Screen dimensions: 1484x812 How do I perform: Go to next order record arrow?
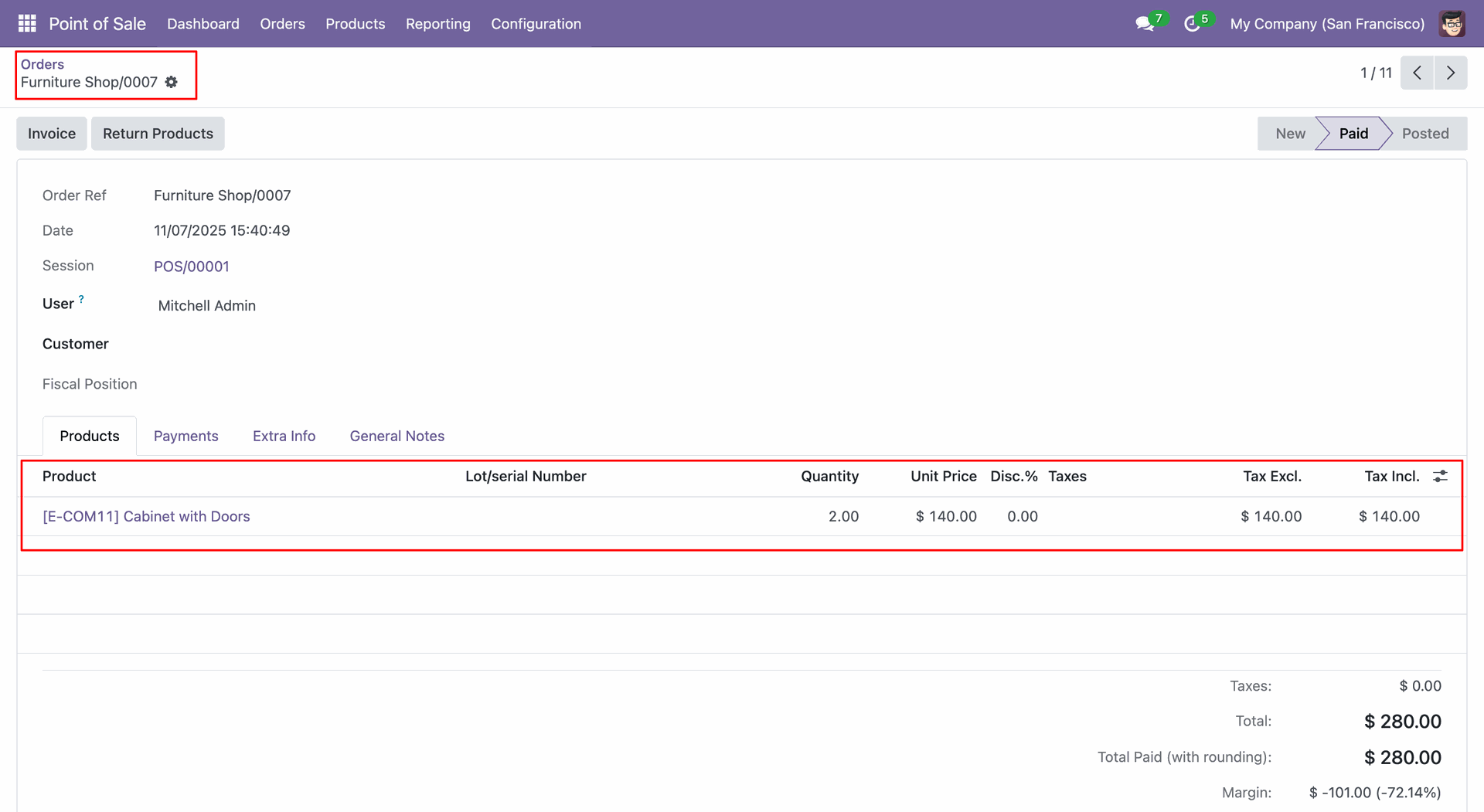click(x=1451, y=73)
